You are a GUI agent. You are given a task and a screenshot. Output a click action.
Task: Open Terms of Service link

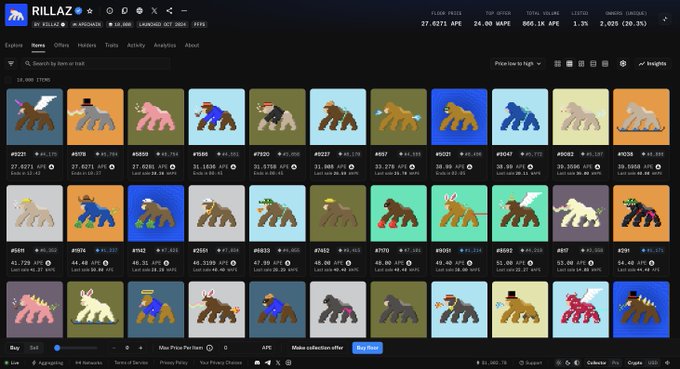tap(131, 362)
